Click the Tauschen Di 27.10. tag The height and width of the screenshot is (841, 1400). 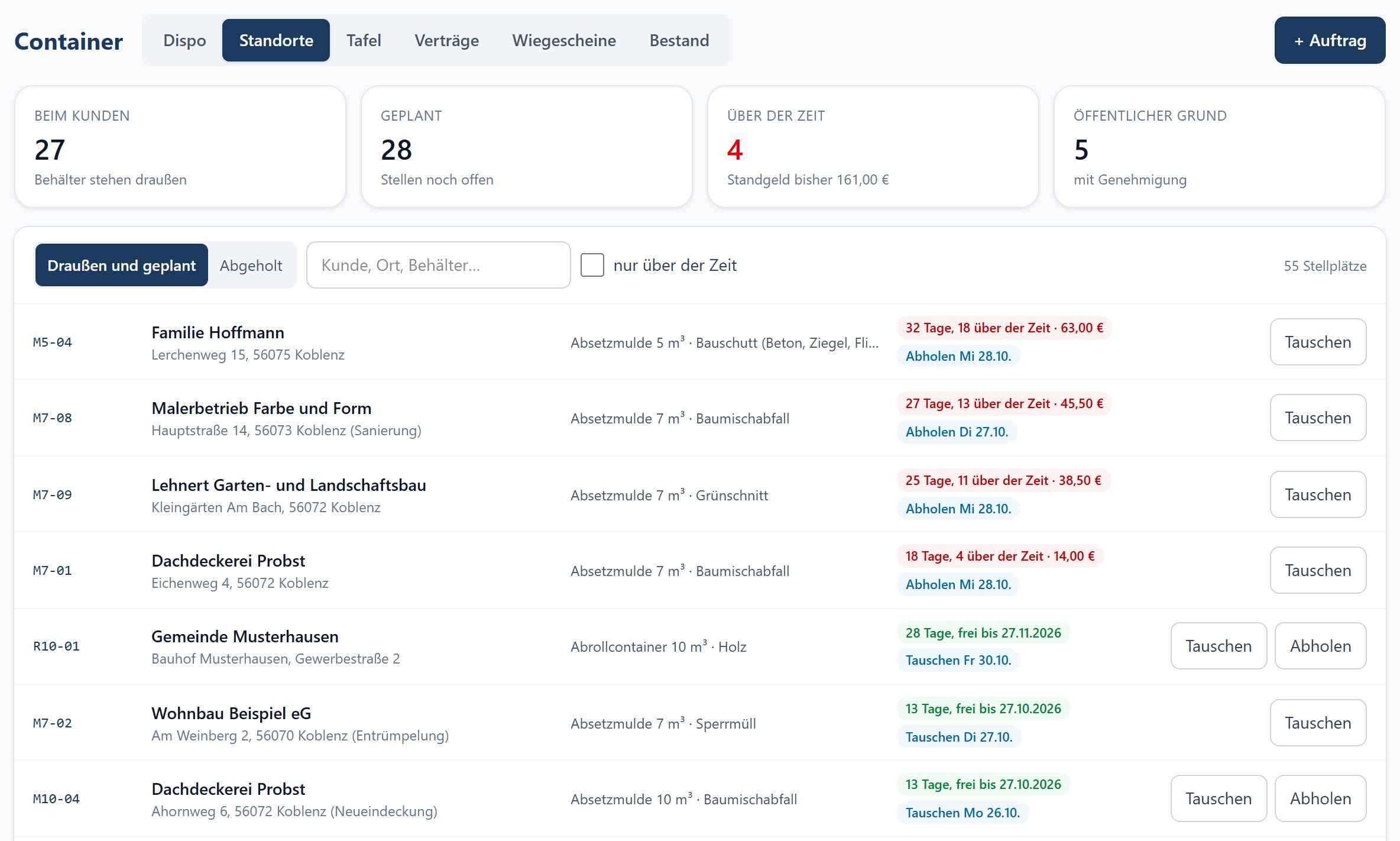click(x=959, y=737)
